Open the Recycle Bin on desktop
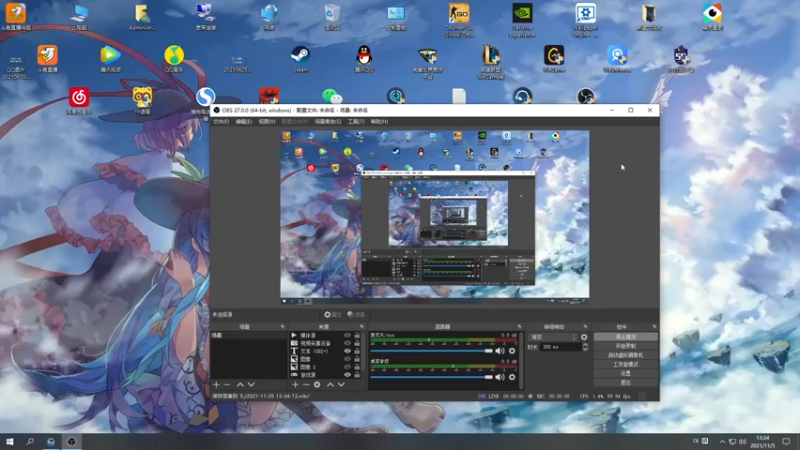Image resolution: width=800 pixels, height=450 pixels. (x=333, y=15)
